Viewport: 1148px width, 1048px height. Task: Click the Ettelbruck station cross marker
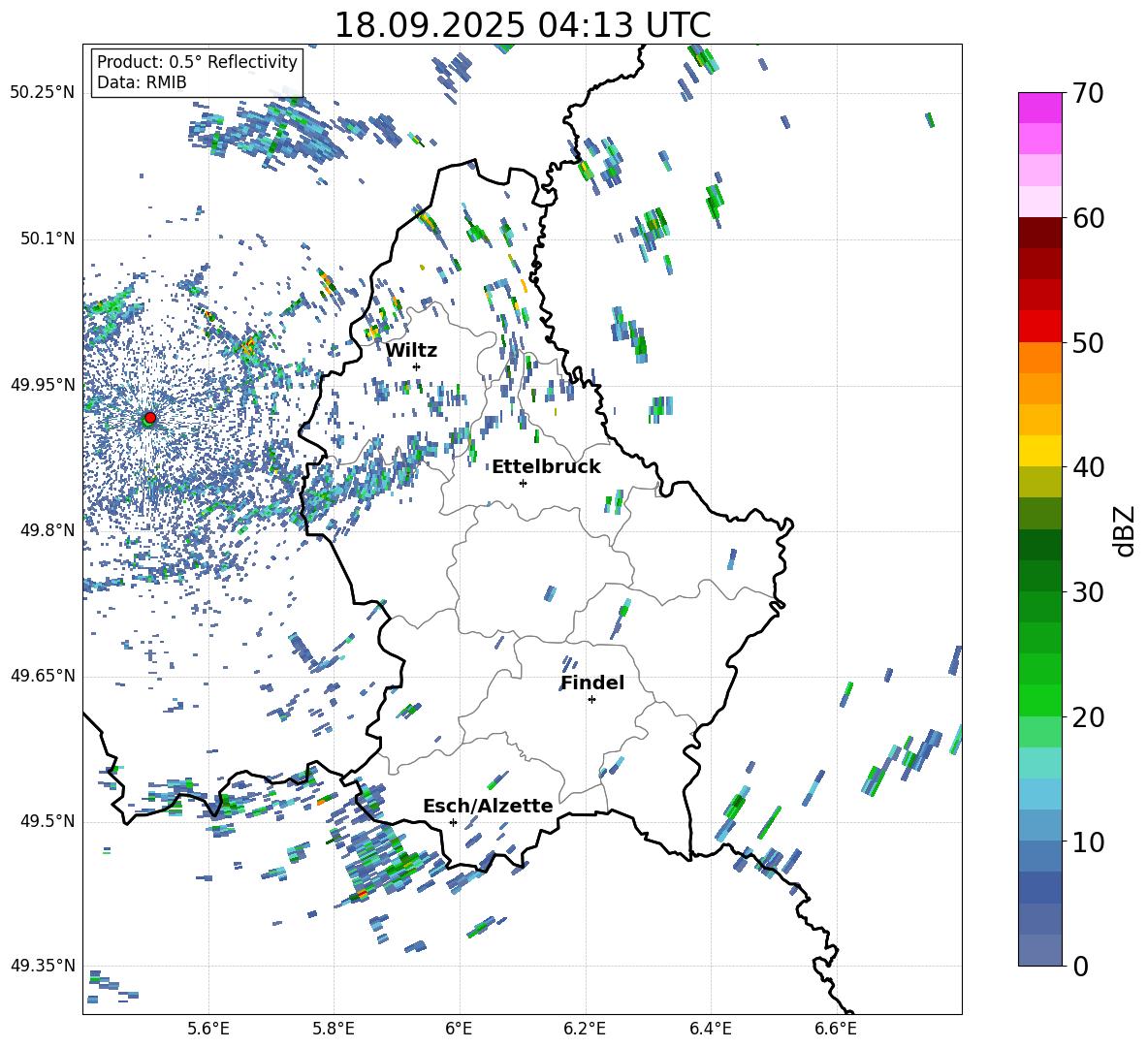pyautogui.click(x=523, y=483)
